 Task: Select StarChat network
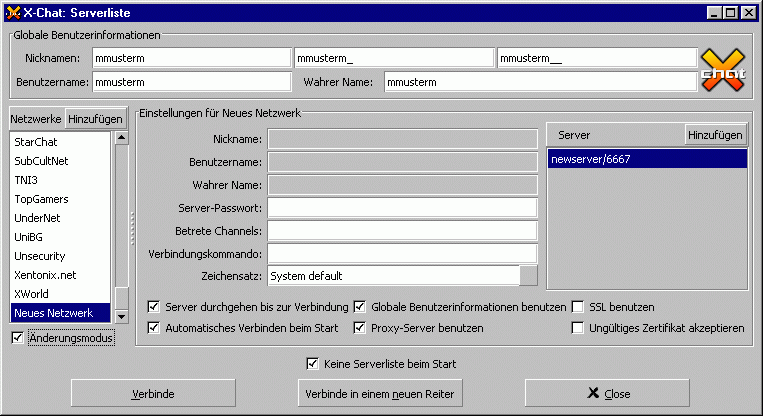(x=60, y=142)
